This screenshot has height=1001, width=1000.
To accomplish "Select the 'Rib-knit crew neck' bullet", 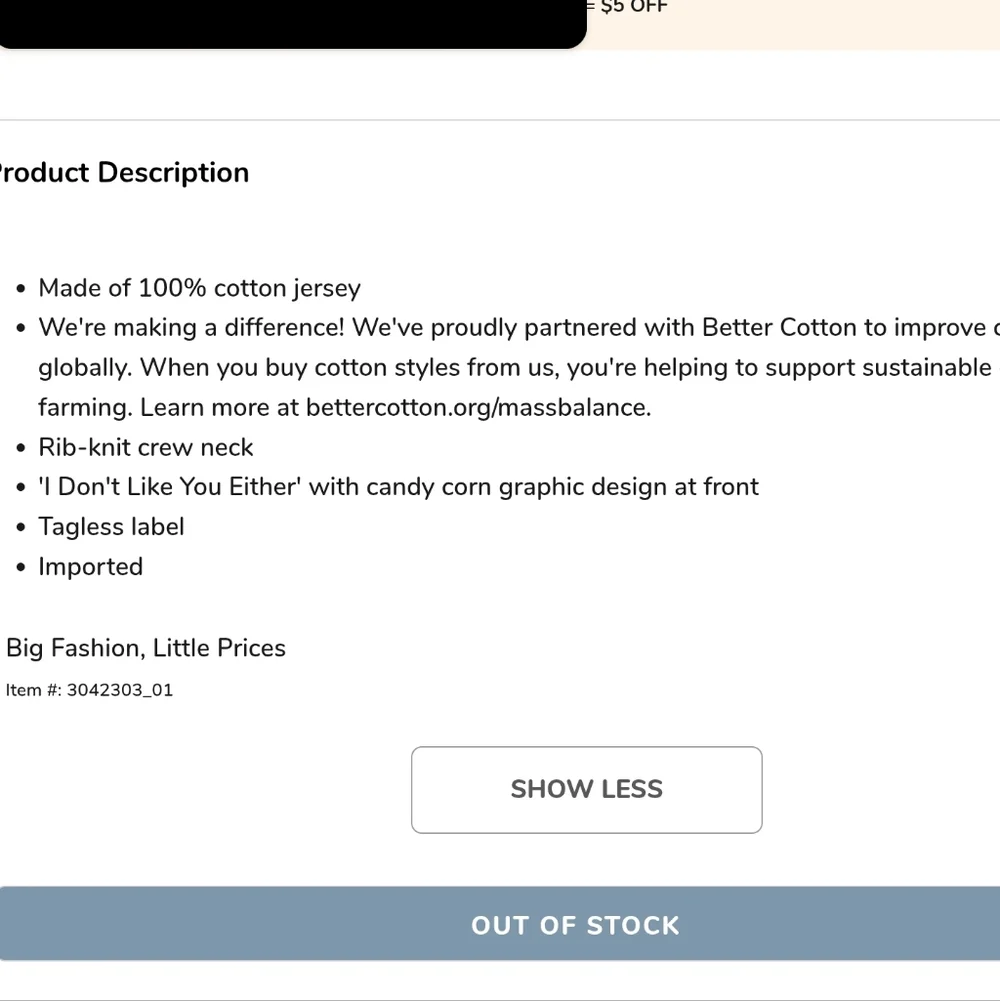I will click(x=146, y=448).
